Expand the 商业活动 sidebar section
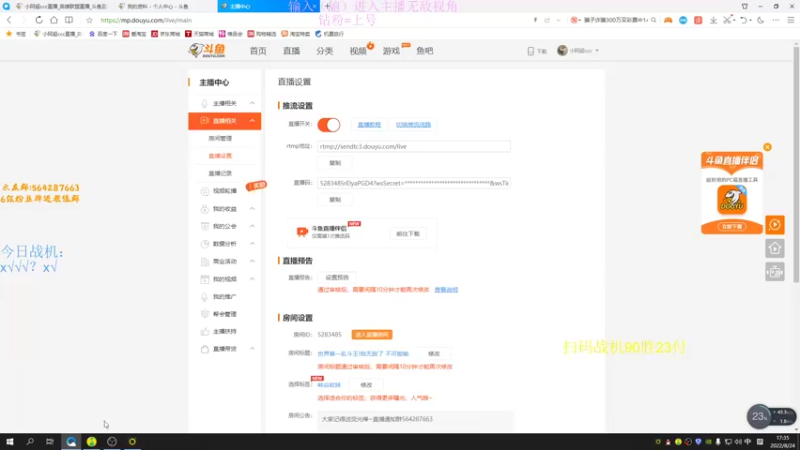Screen dimensions: 800x450 252,261
